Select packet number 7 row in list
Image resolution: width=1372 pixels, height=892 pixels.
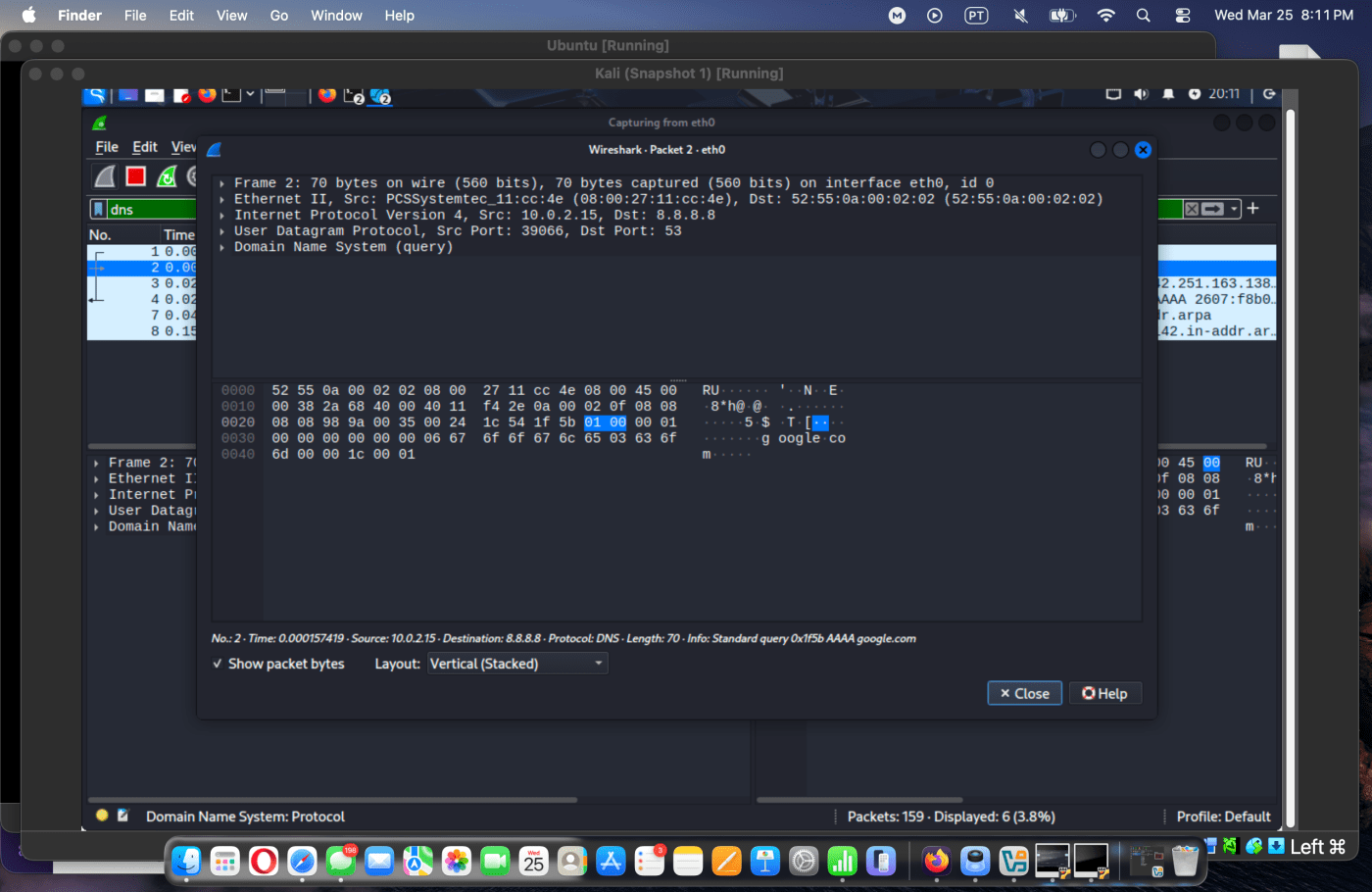tap(142, 315)
